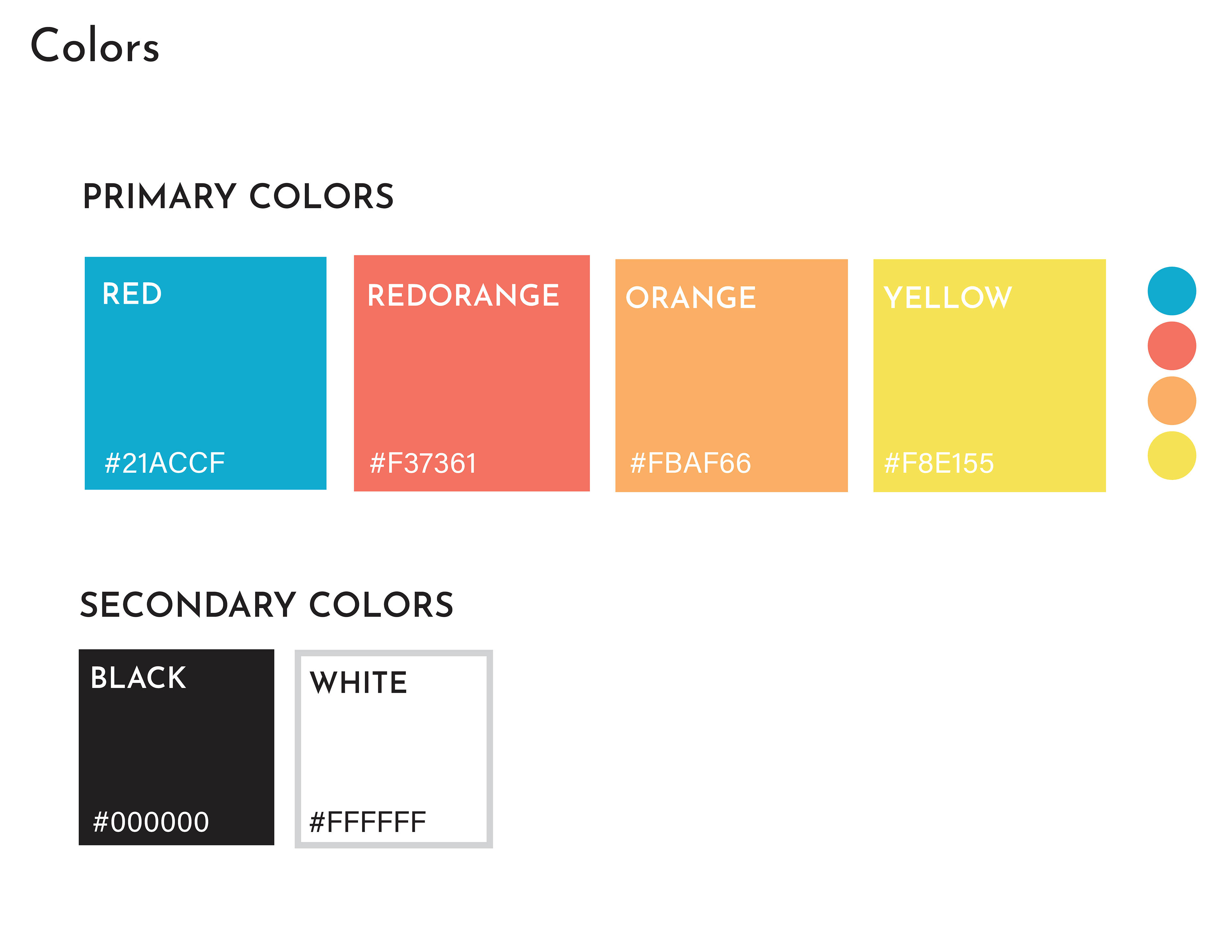Click the PRIMARY COLORS heading

[x=238, y=196]
